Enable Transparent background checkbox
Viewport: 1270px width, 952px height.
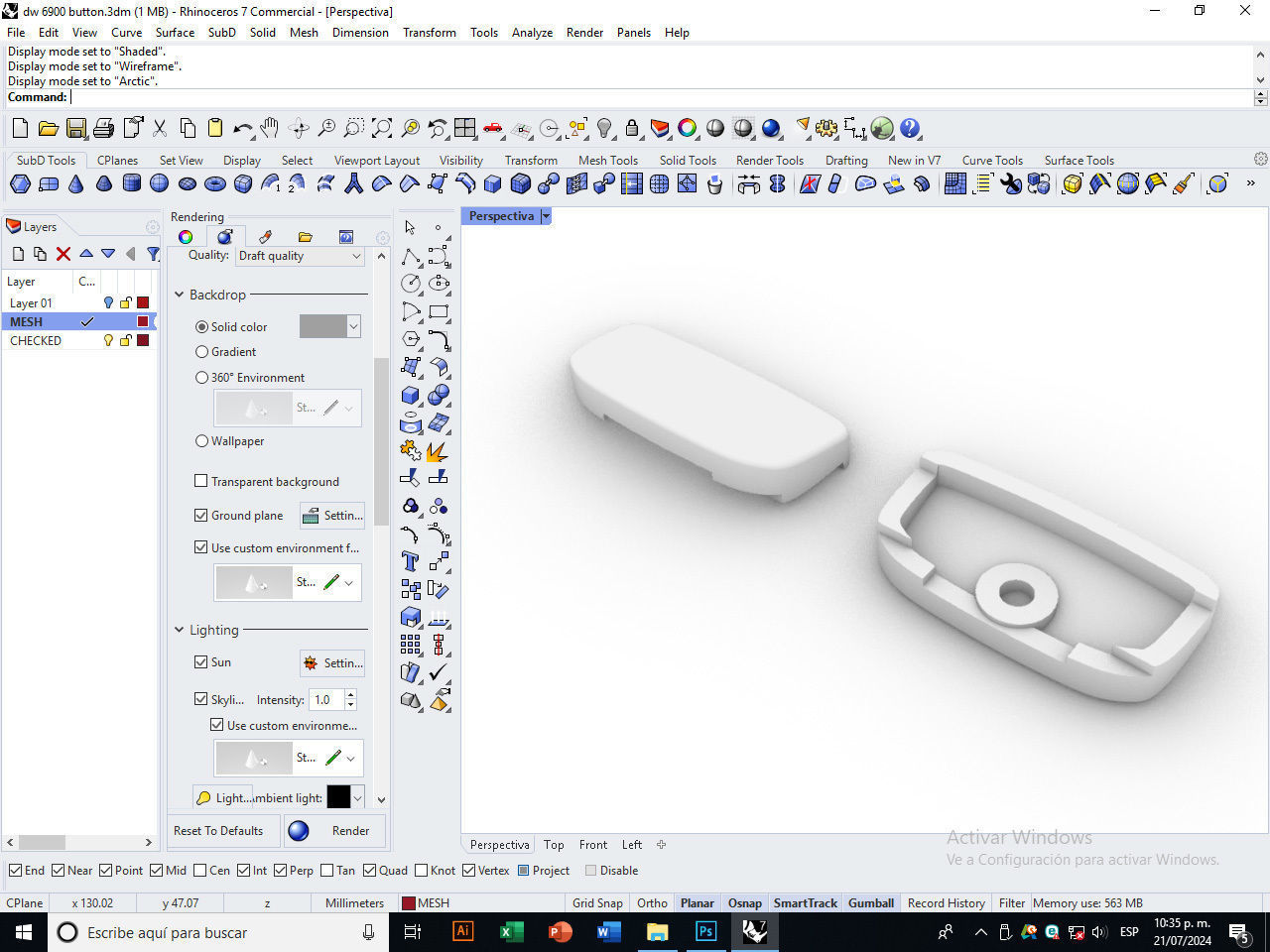point(201,481)
